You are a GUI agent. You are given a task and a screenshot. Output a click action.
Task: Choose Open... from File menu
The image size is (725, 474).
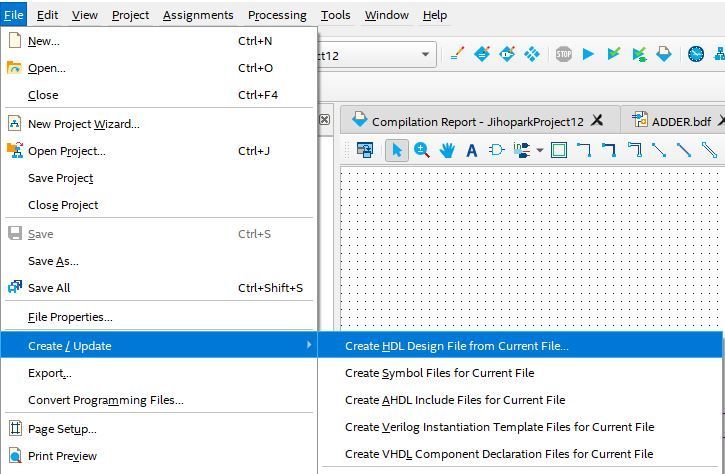pos(159,68)
